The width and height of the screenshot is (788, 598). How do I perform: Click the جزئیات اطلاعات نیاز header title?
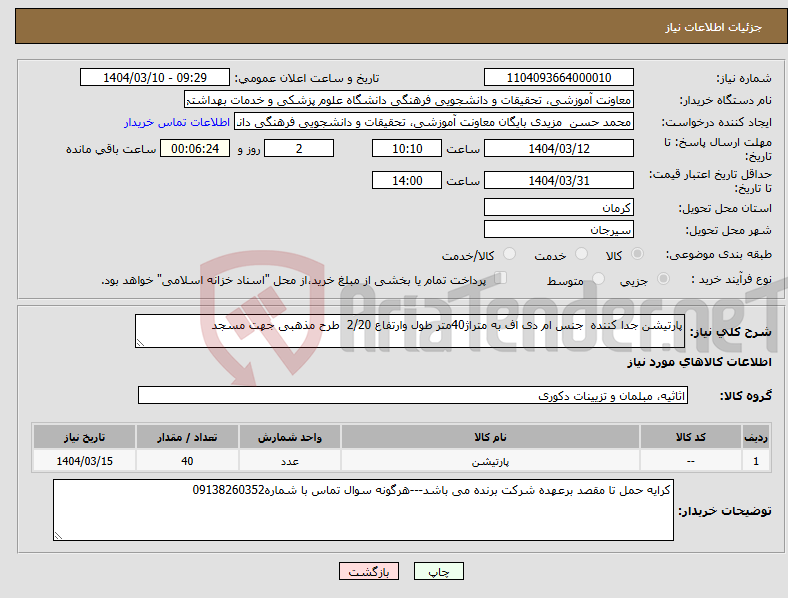(714, 27)
